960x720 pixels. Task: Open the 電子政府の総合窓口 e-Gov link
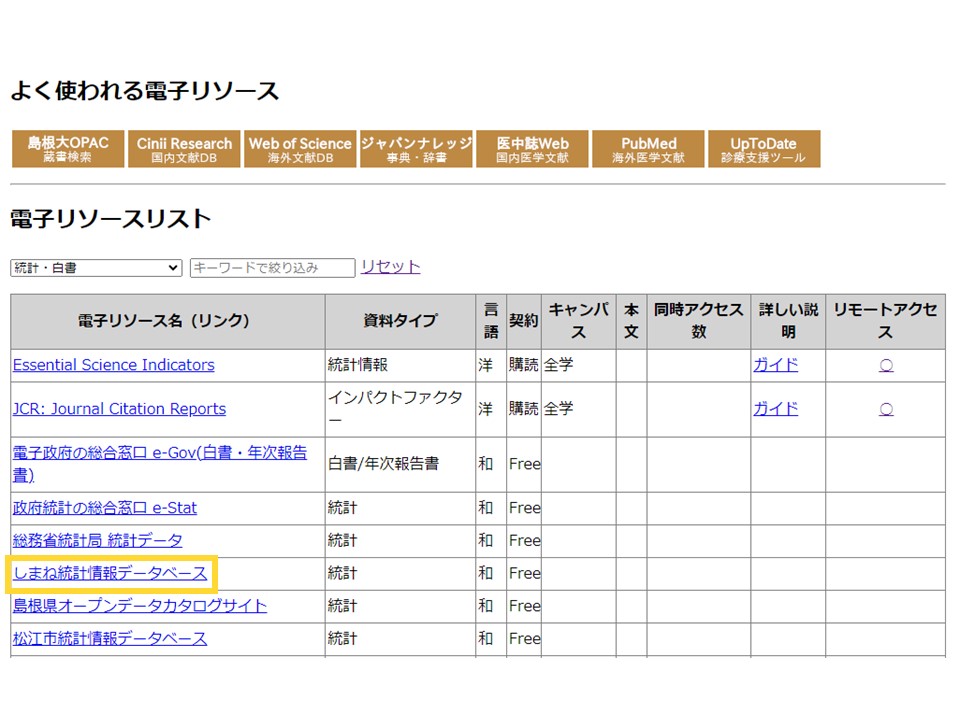(160, 463)
